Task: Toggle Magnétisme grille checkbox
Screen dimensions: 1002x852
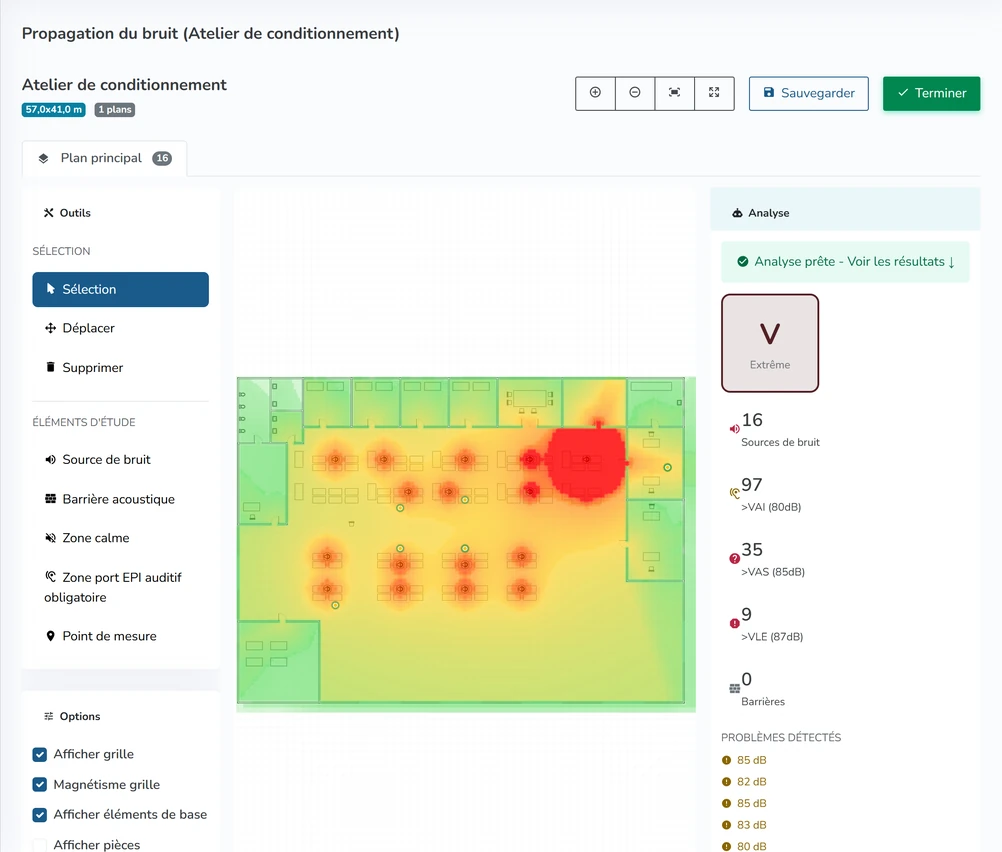Action: (40, 784)
